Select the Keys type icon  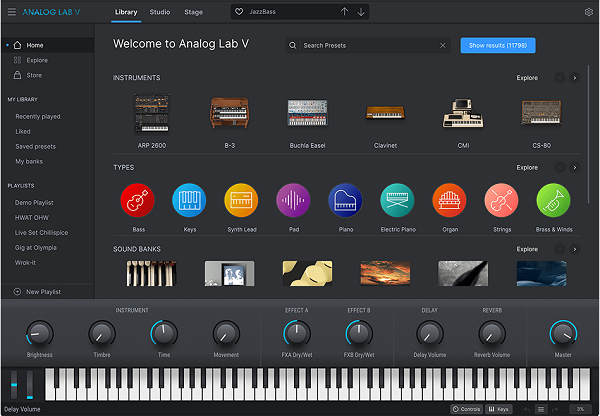tap(189, 200)
